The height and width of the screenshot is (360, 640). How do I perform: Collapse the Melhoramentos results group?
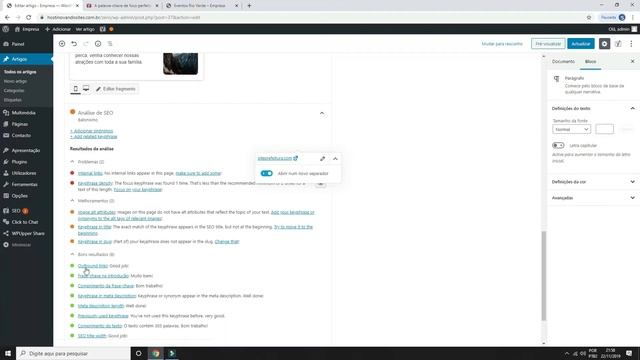click(72, 201)
